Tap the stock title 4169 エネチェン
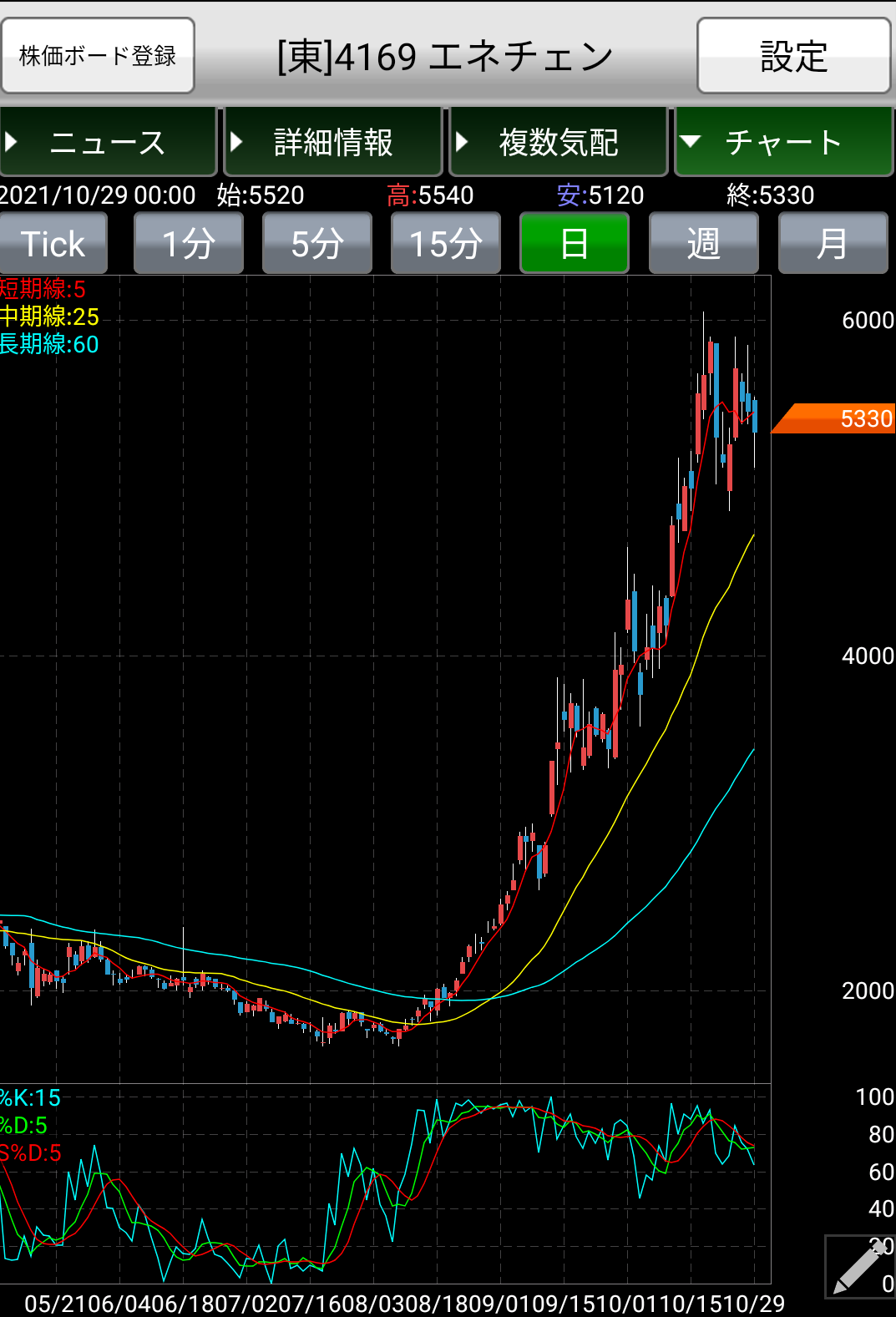Viewport: 896px width, 1317px height. coord(445,57)
